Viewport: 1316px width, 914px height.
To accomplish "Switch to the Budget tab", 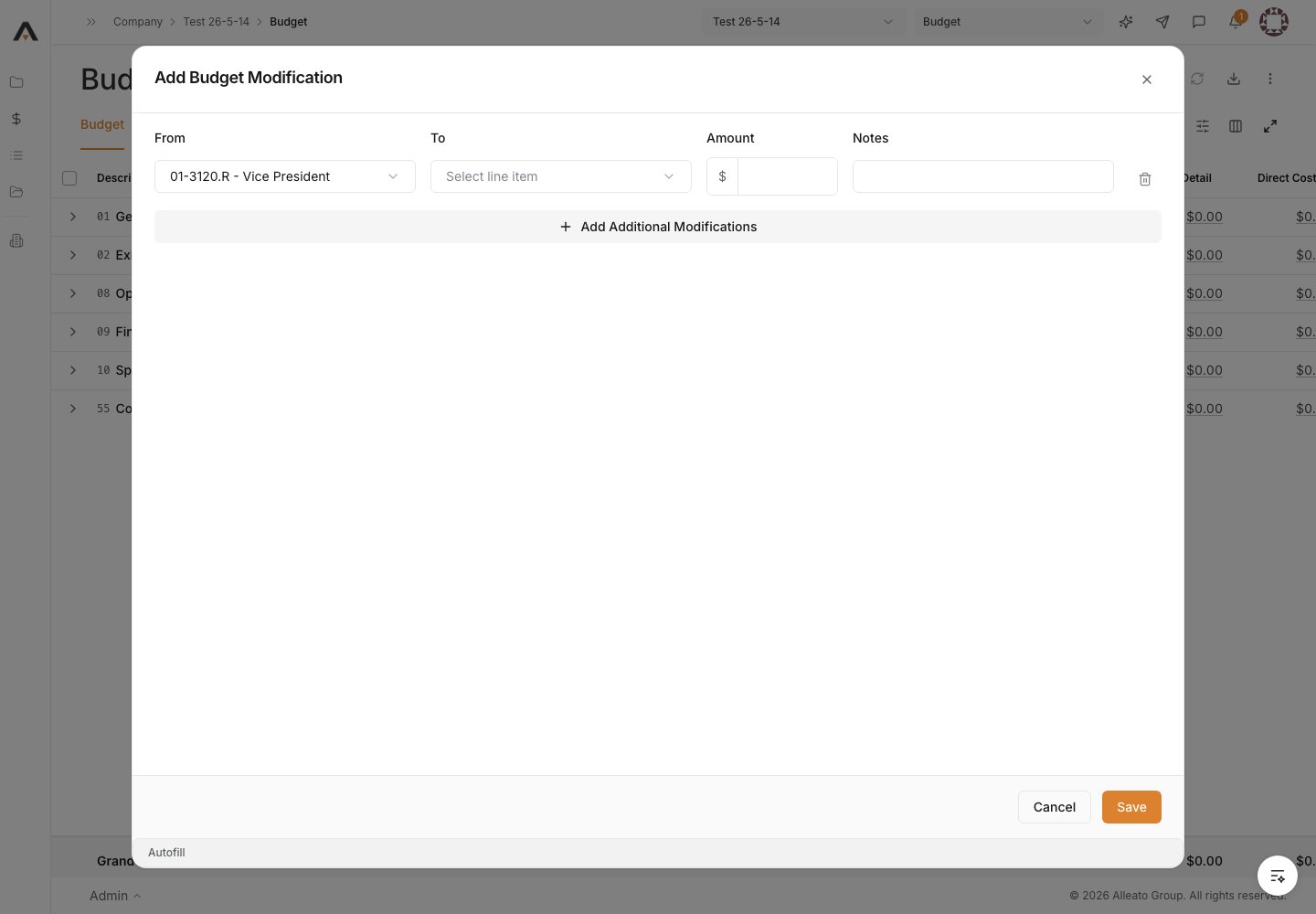I will pyautogui.click(x=102, y=124).
